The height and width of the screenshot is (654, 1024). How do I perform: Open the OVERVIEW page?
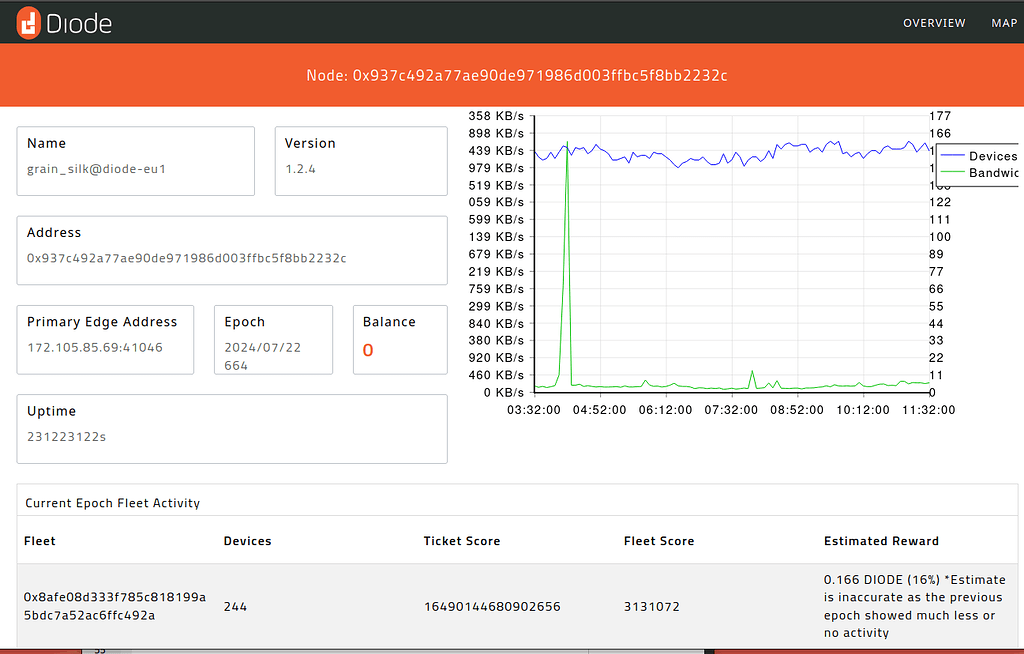pos(933,22)
